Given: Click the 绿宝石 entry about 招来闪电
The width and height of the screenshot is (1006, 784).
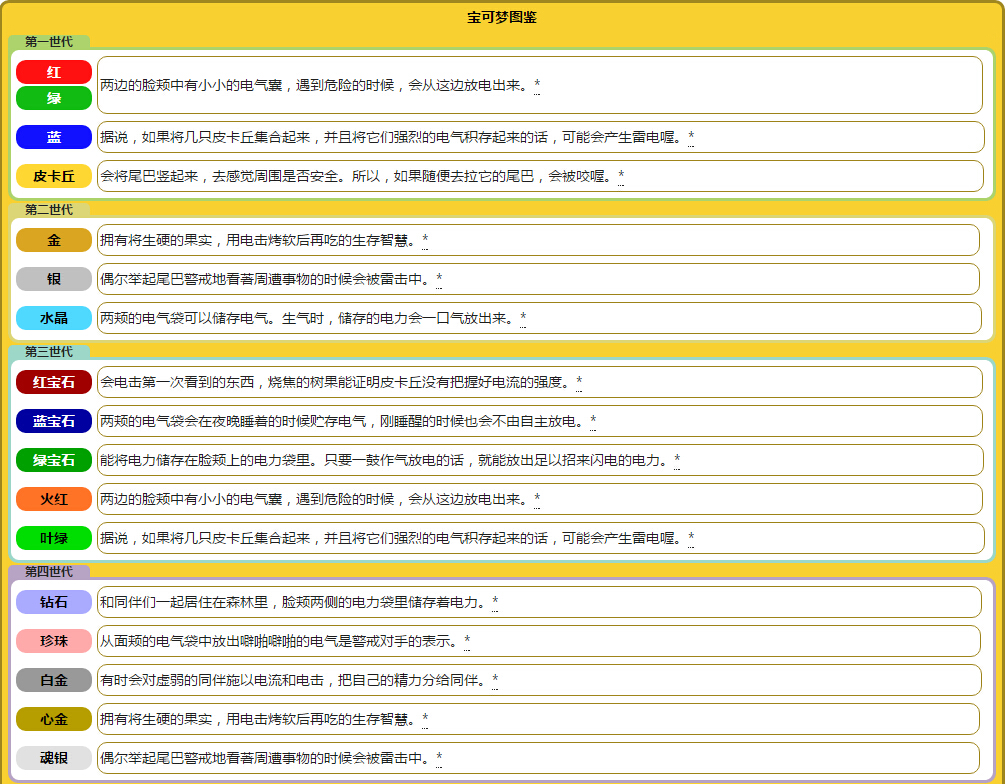Looking at the screenshot, I should pos(385,461).
